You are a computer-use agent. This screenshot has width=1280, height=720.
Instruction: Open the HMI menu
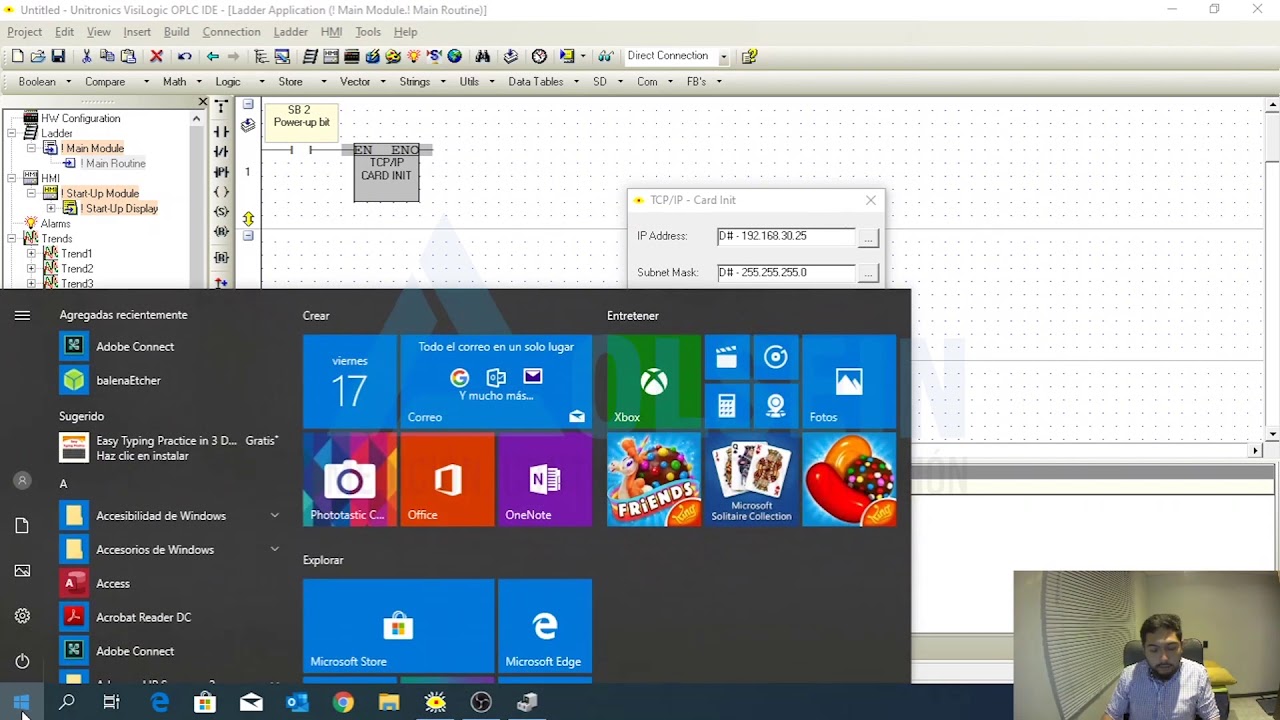[331, 32]
